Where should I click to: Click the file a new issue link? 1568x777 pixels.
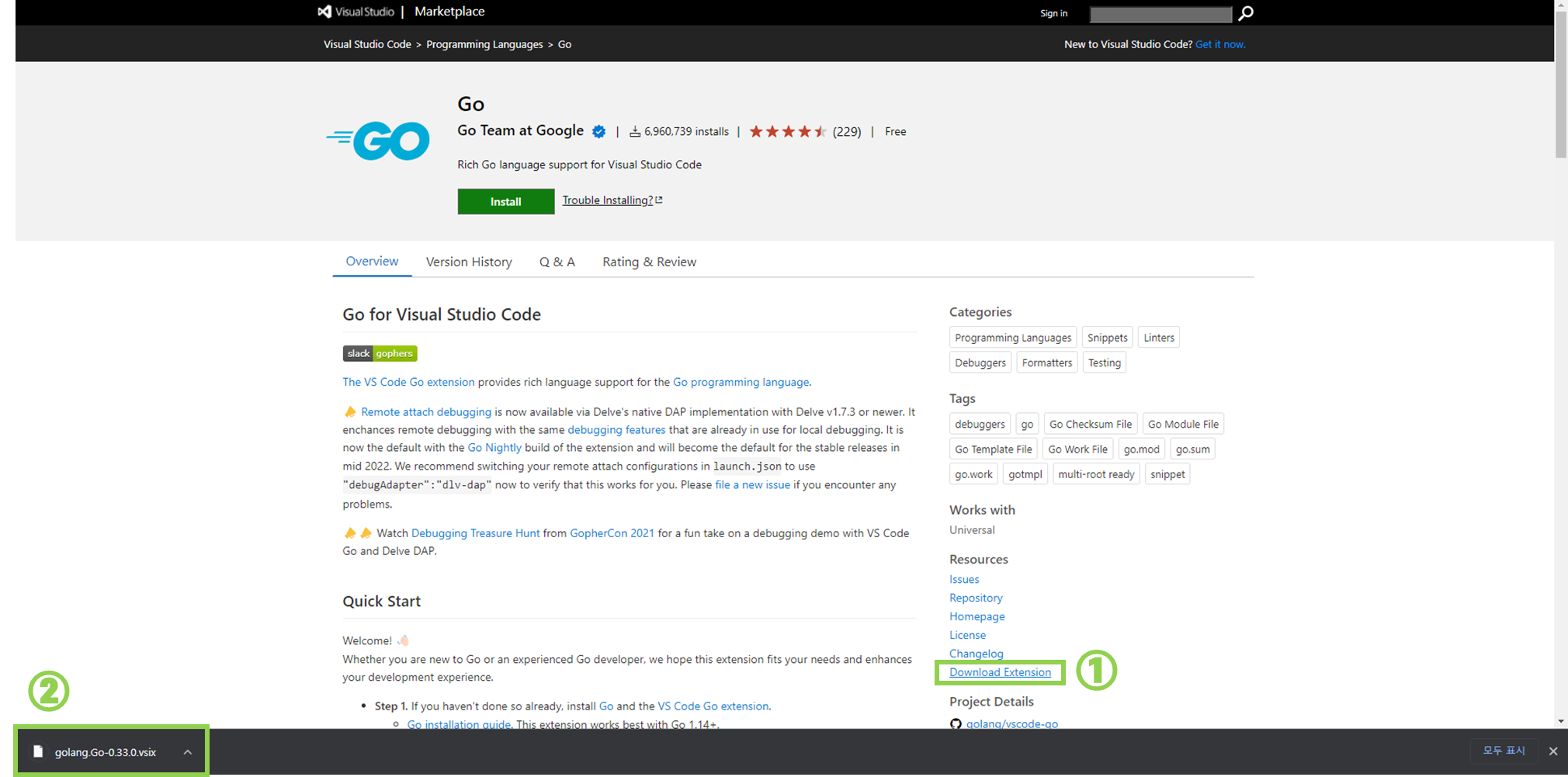pos(752,485)
